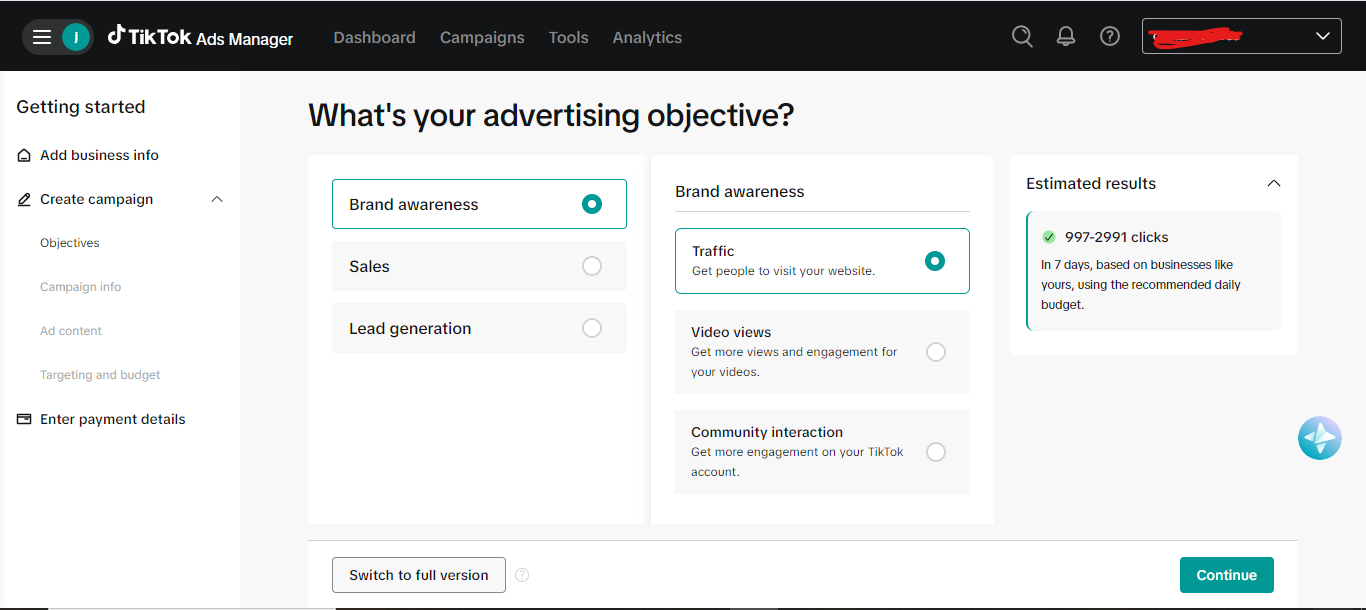
Task: Choose the Video views option
Action: click(x=935, y=352)
